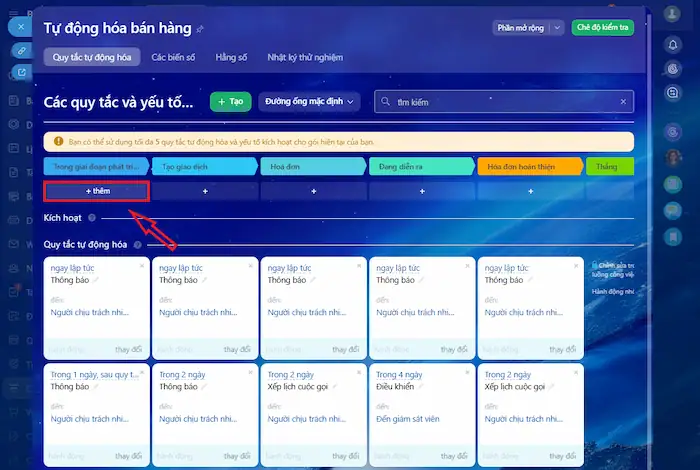Copy link via chain icon on side tab

click(x=21, y=51)
